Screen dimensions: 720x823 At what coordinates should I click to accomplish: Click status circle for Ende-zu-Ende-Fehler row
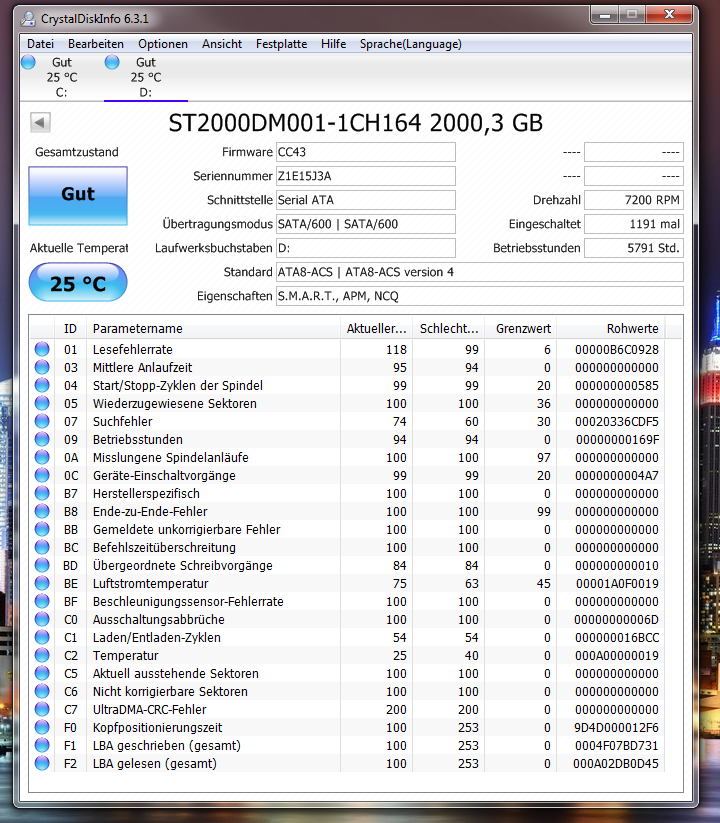42,511
